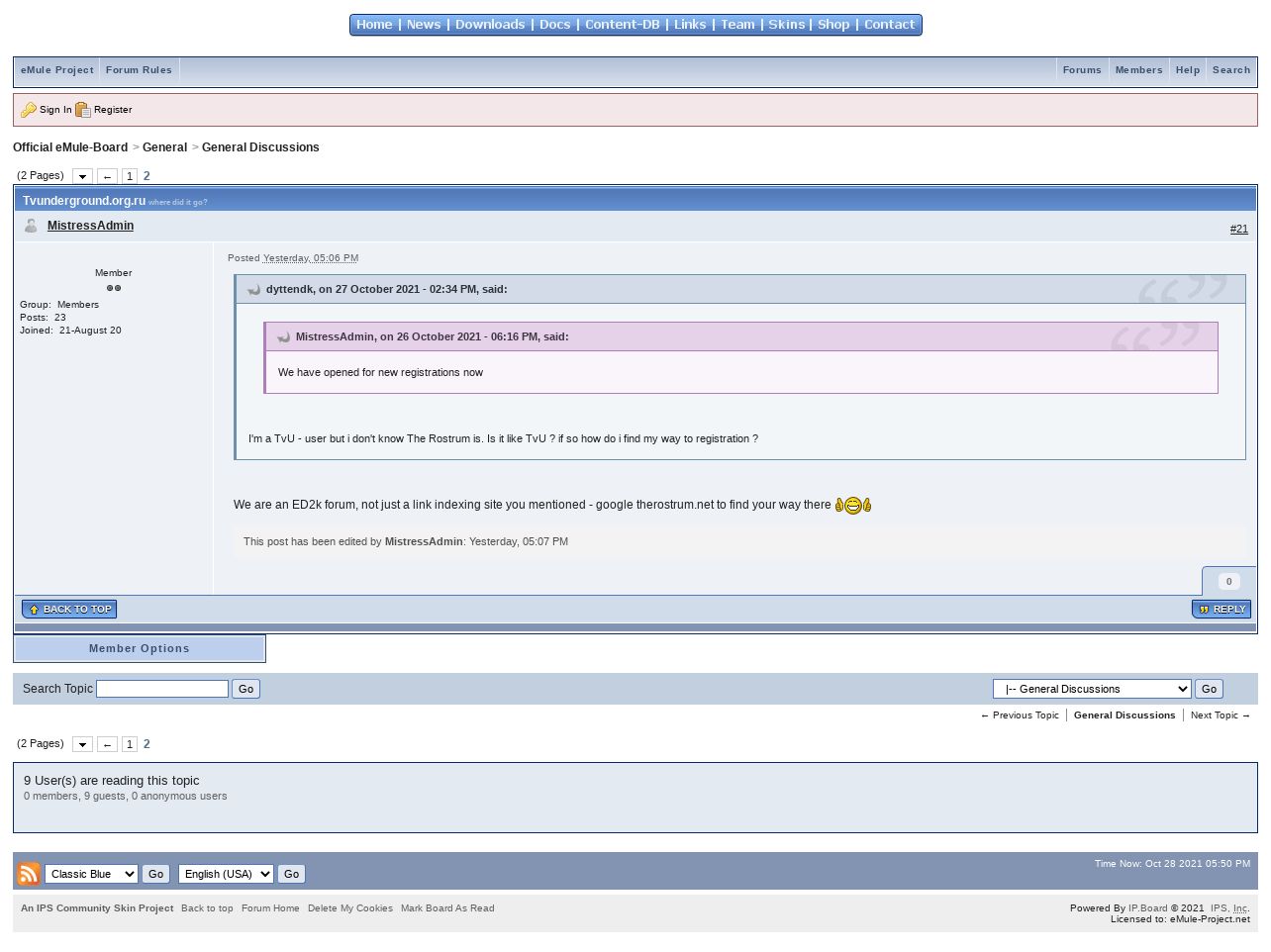Viewport: 1271px width, 952px height.
Task: Go to the General breadcrumb
Action: (x=164, y=147)
